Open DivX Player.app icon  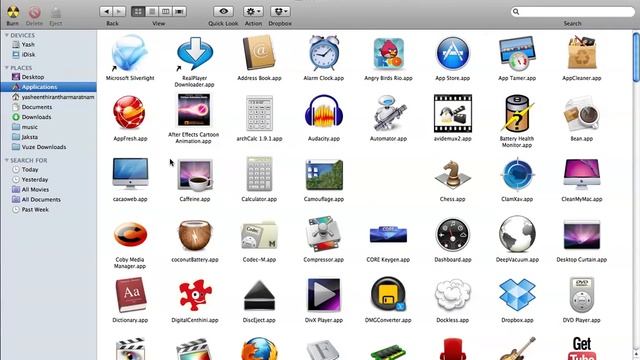[324, 295]
